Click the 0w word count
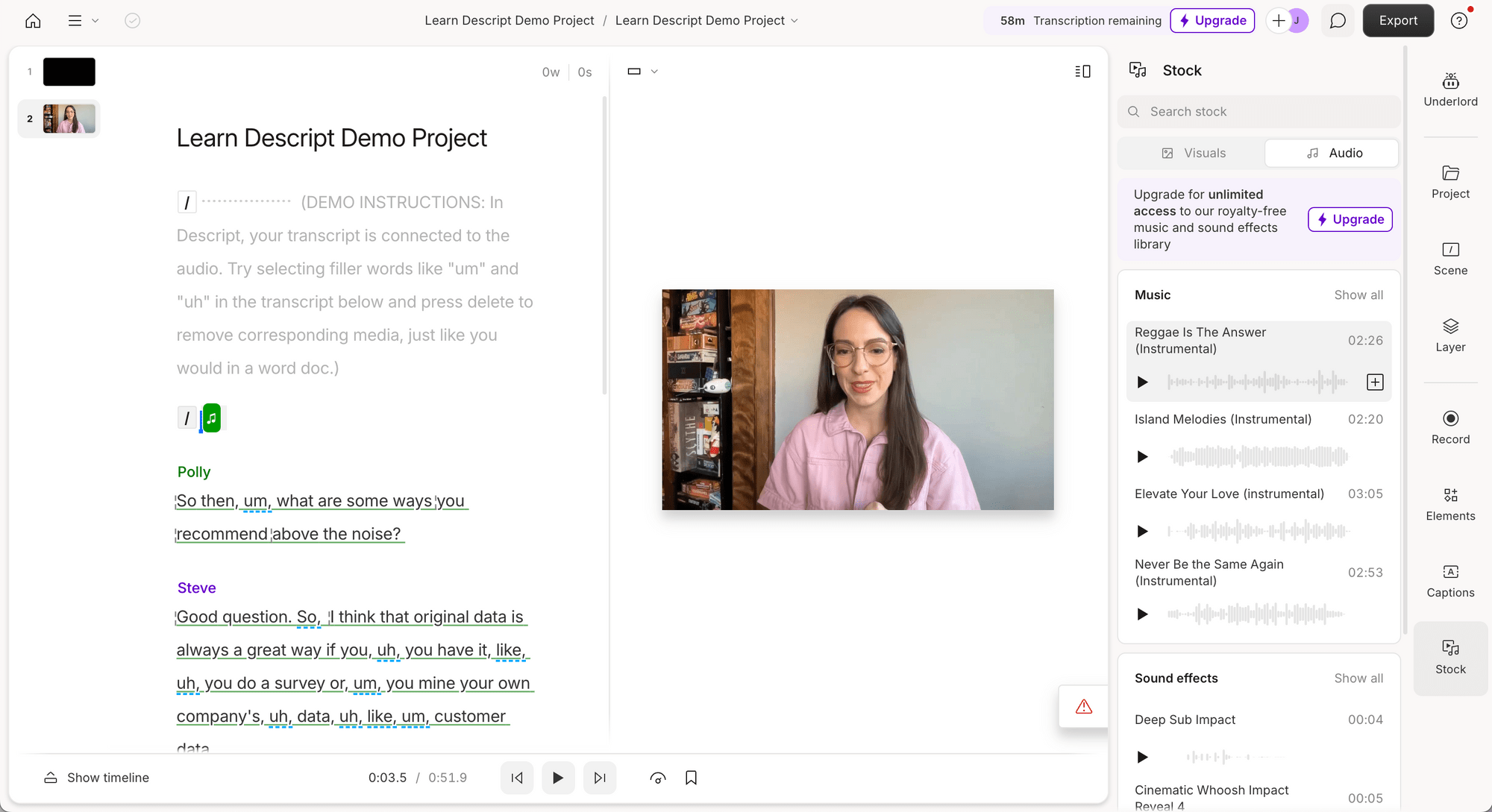 551,72
